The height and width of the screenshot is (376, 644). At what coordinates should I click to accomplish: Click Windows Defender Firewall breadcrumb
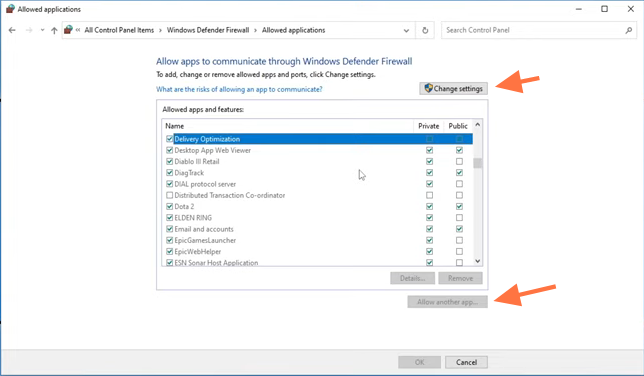click(208, 30)
